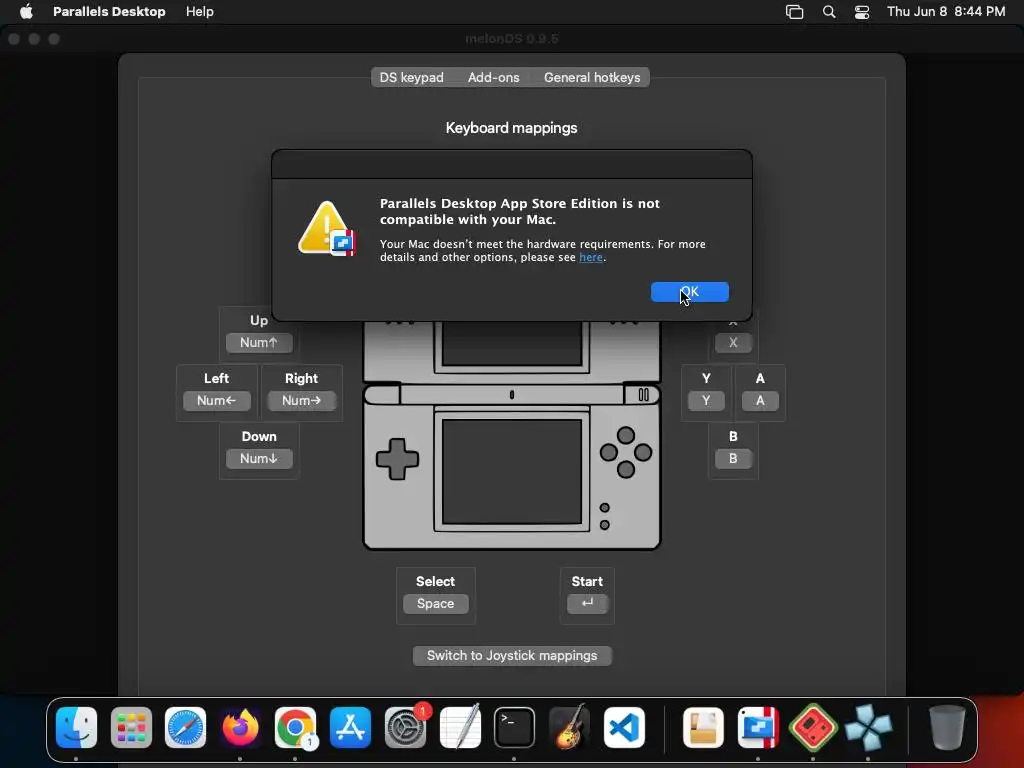The height and width of the screenshot is (768, 1024).
Task: Click the date and time in menu bar
Action: (946, 12)
